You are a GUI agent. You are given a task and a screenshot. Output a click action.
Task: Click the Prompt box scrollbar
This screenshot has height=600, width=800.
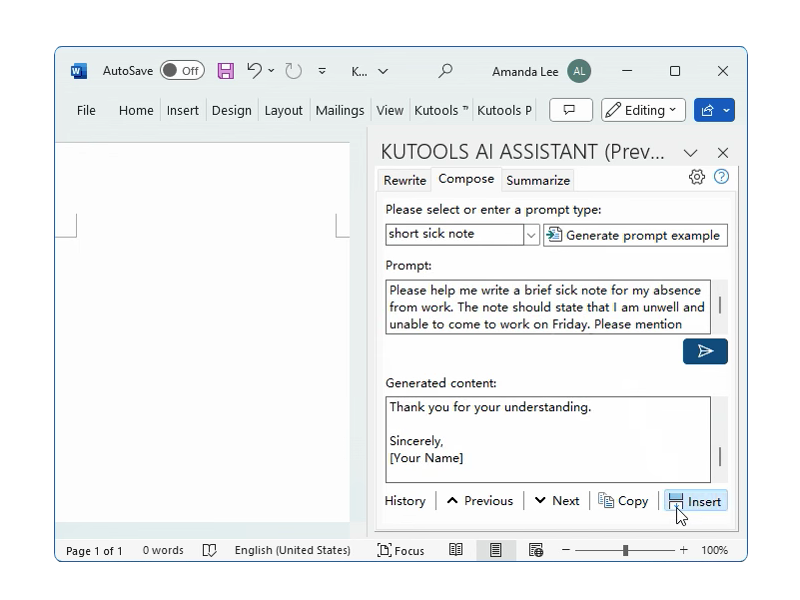(x=720, y=307)
